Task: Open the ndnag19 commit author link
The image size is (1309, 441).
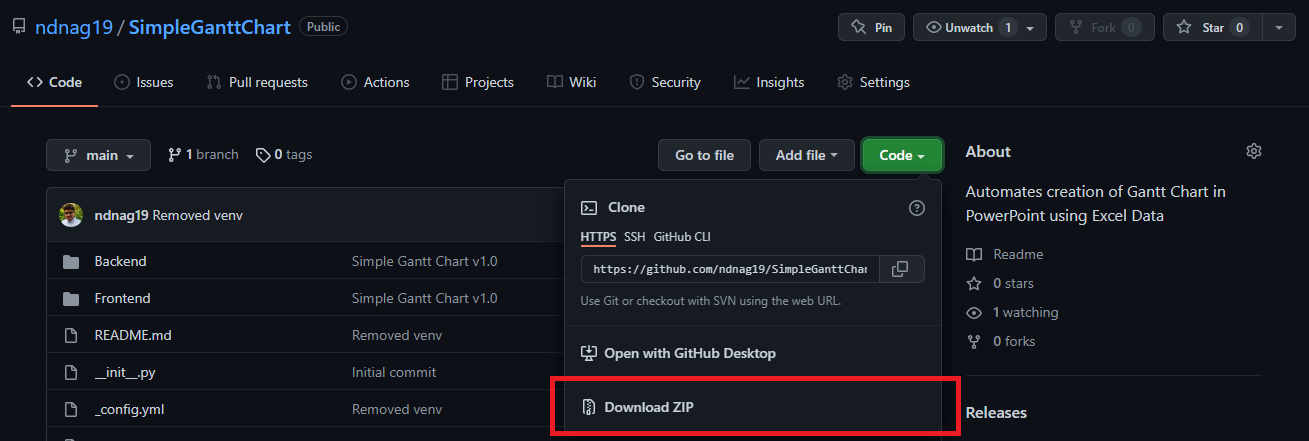Action: point(121,215)
